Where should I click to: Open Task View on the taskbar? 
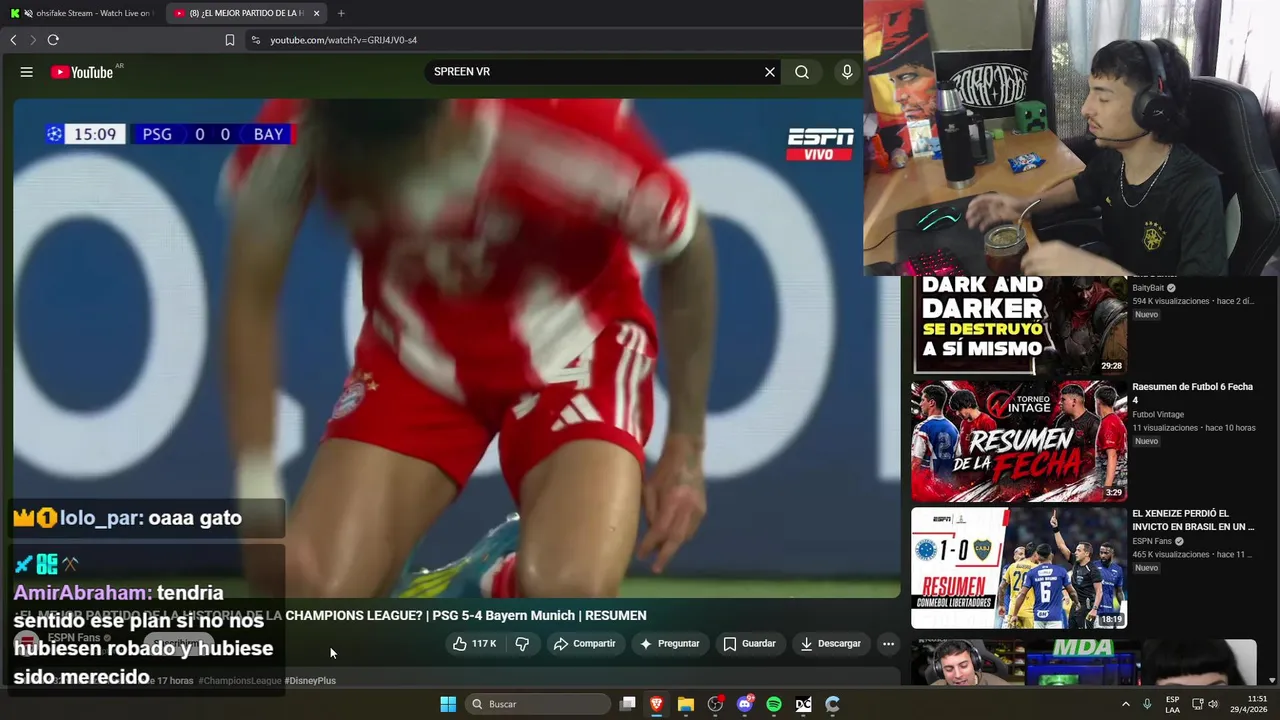628,704
